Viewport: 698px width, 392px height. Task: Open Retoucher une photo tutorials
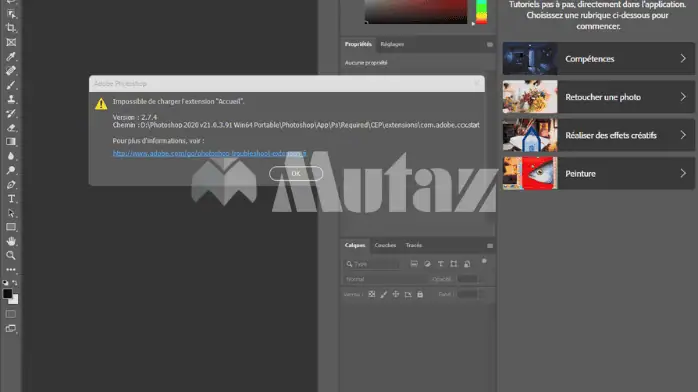coord(598,97)
